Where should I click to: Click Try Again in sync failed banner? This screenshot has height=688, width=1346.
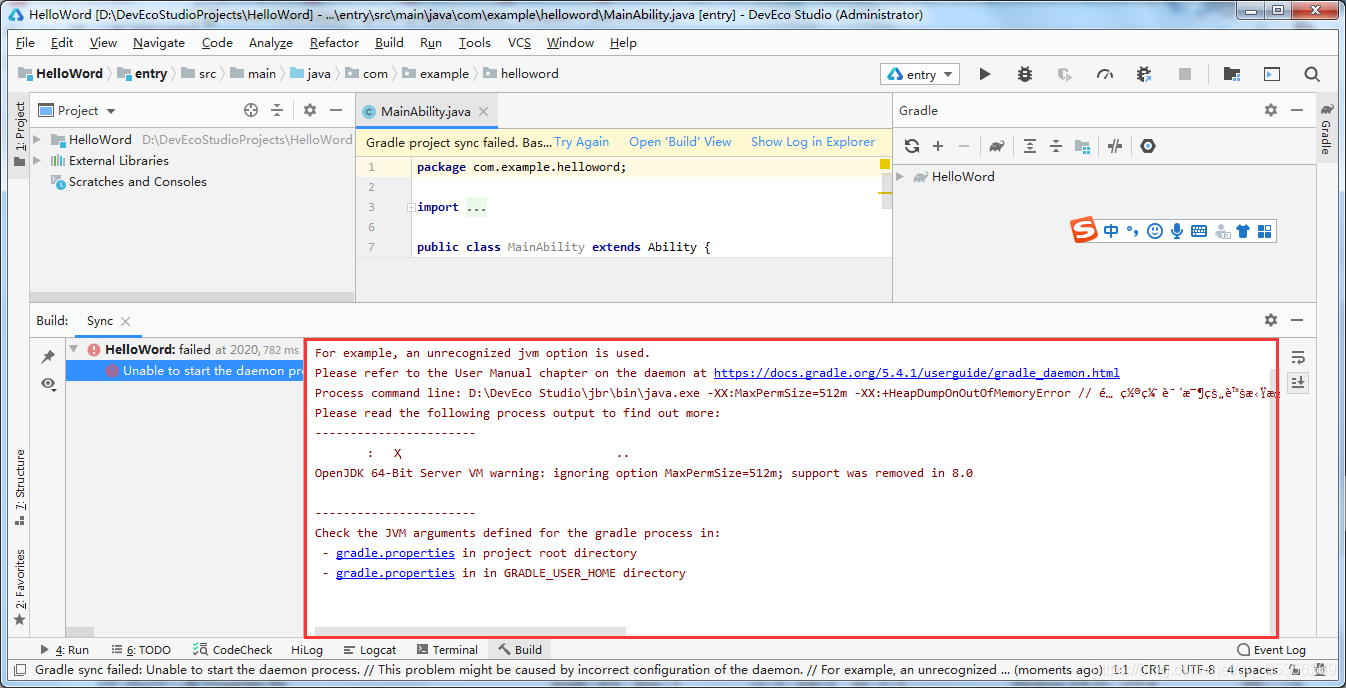pyautogui.click(x=581, y=142)
